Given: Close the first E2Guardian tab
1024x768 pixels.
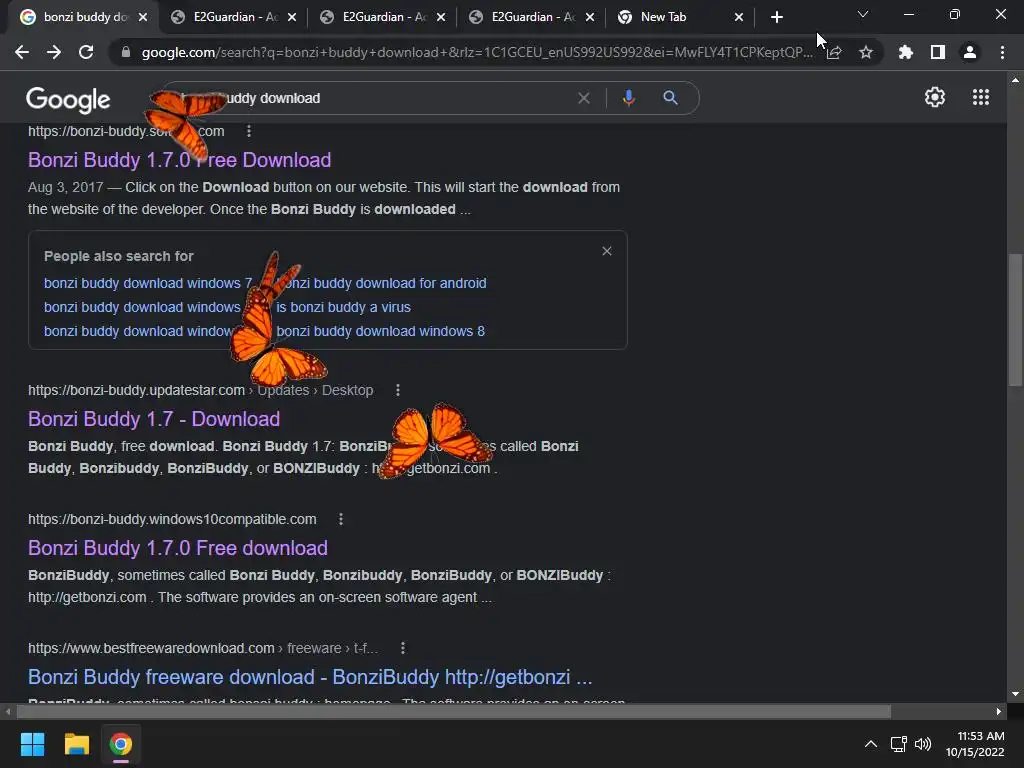Looking at the screenshot, I should coord(292,17).
